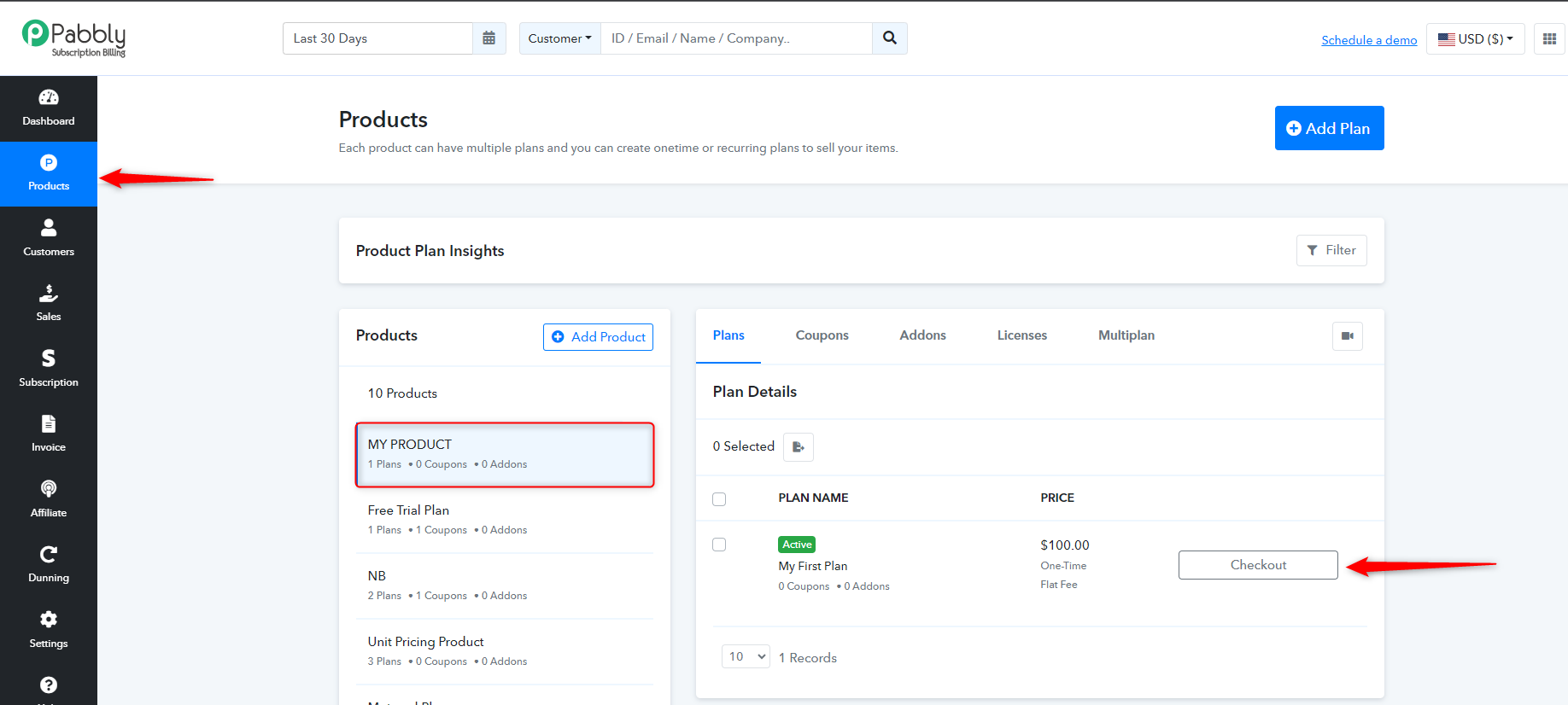Click the video tutorial camera icon
This screenshot has height=705, width=1568.
point(1348,336)
